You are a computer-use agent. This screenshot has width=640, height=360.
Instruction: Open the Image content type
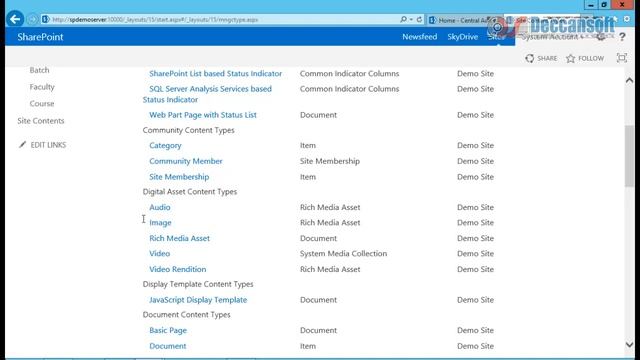[160, 223]
